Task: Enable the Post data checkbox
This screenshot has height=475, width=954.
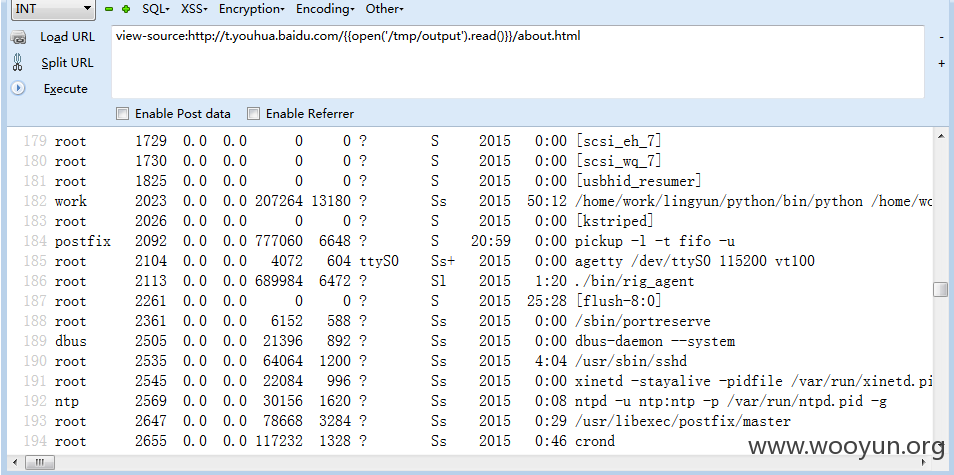Action: point(123,114)
